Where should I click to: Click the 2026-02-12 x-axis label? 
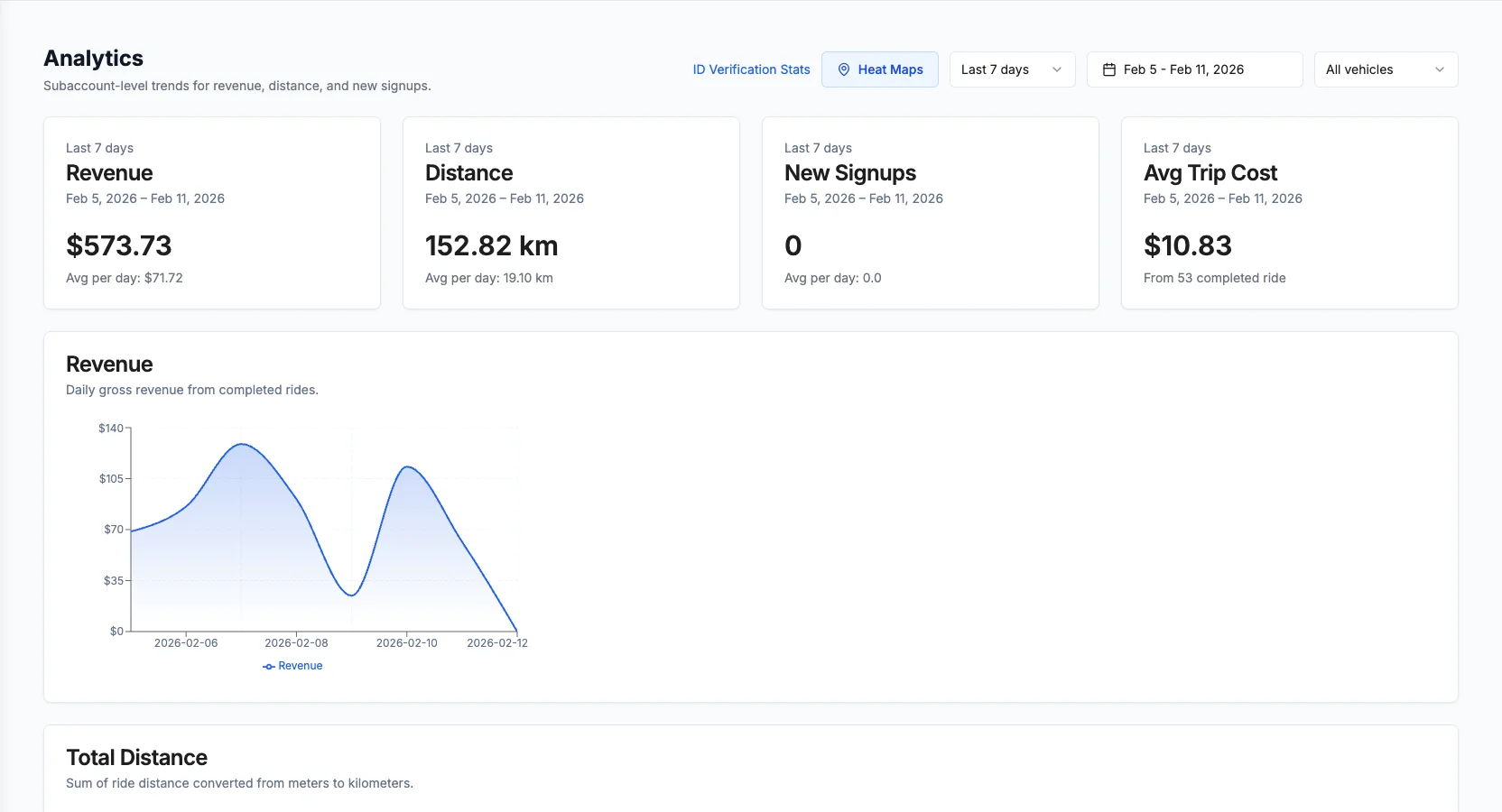[x=497, y=643]
